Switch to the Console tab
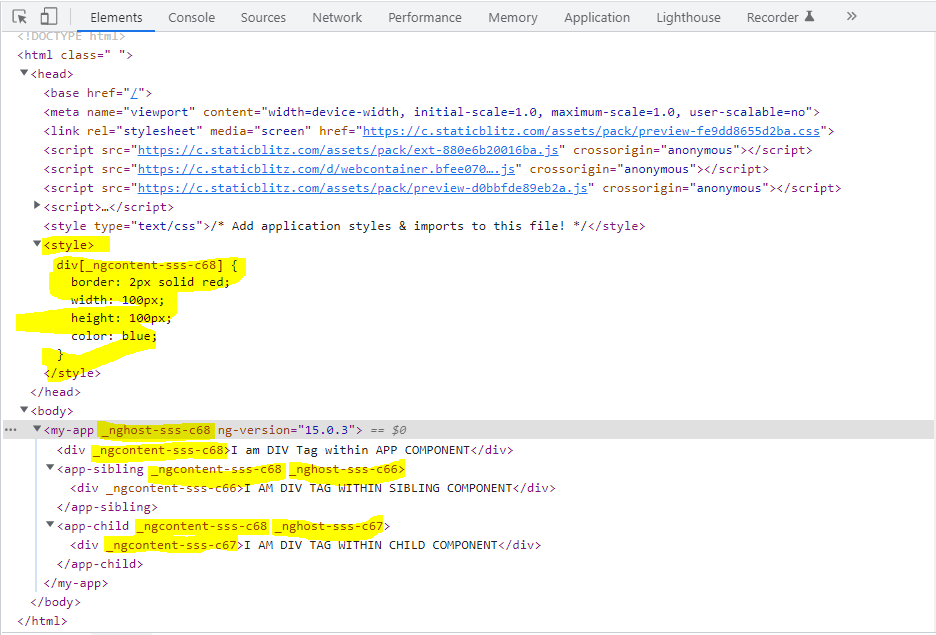The width and height of the screenshot is (936, 635). (191, 17)
